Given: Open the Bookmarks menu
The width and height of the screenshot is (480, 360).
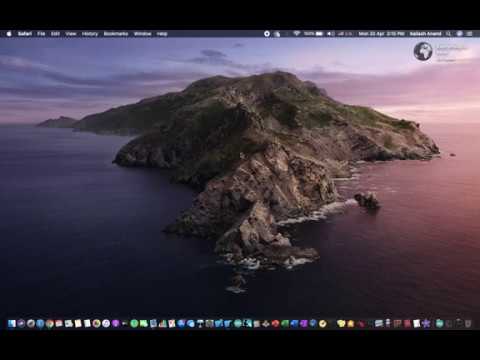Looking at the screenshot, I should click(x=116, y=34).
